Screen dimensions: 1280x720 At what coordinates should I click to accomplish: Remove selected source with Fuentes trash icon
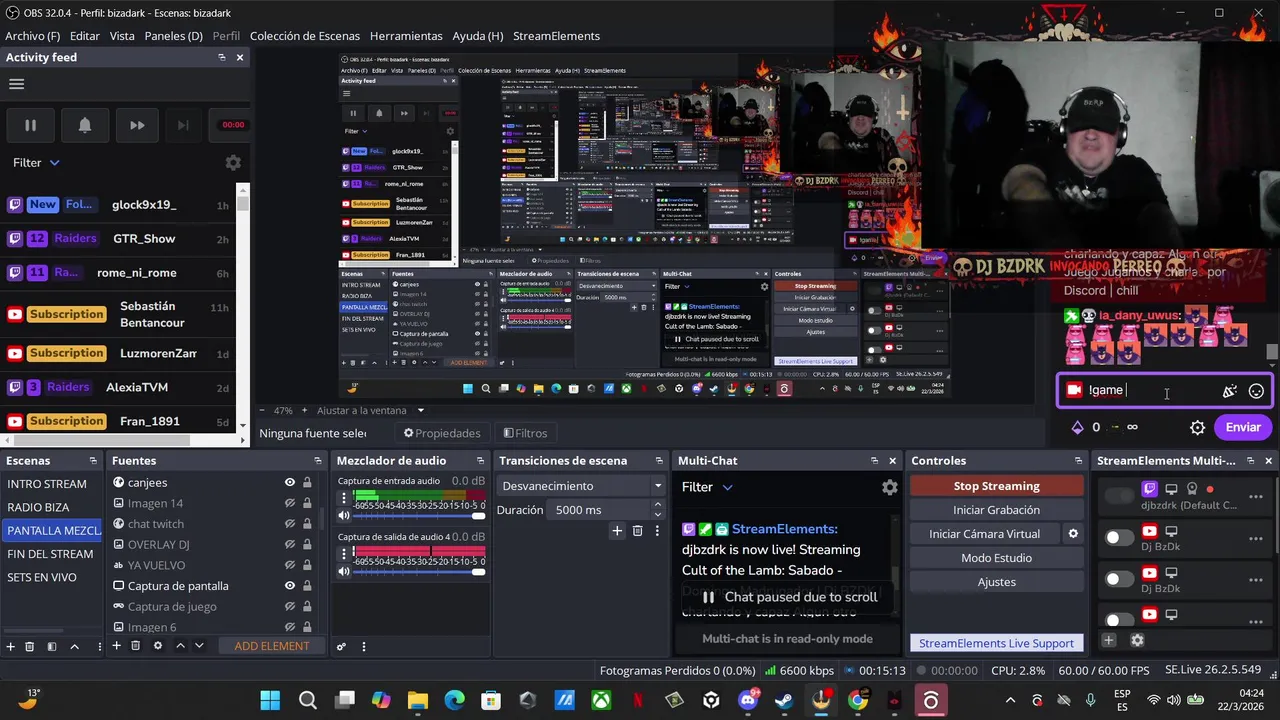click(135, 646)
